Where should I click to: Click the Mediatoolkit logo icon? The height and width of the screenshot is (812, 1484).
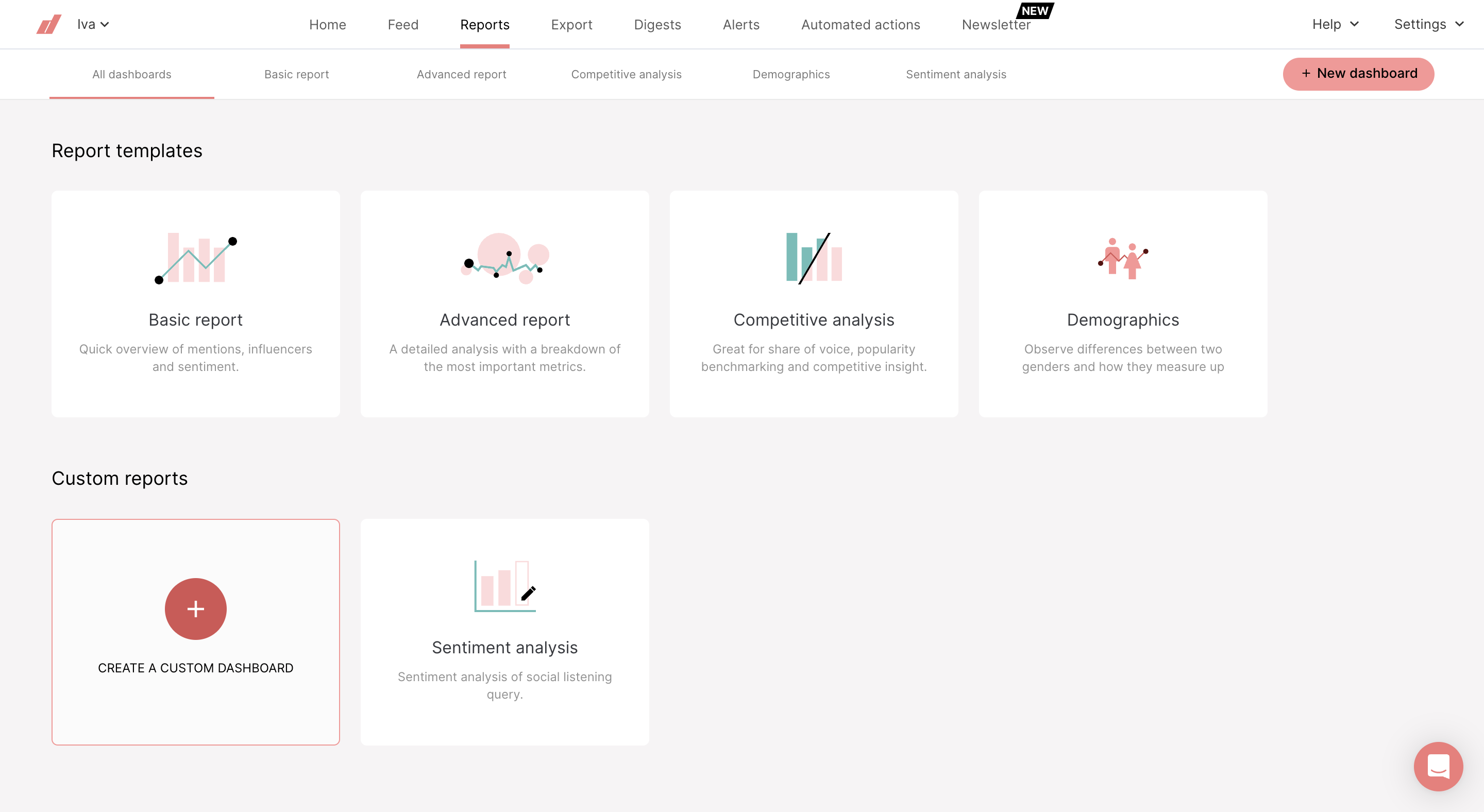(49, 24)
